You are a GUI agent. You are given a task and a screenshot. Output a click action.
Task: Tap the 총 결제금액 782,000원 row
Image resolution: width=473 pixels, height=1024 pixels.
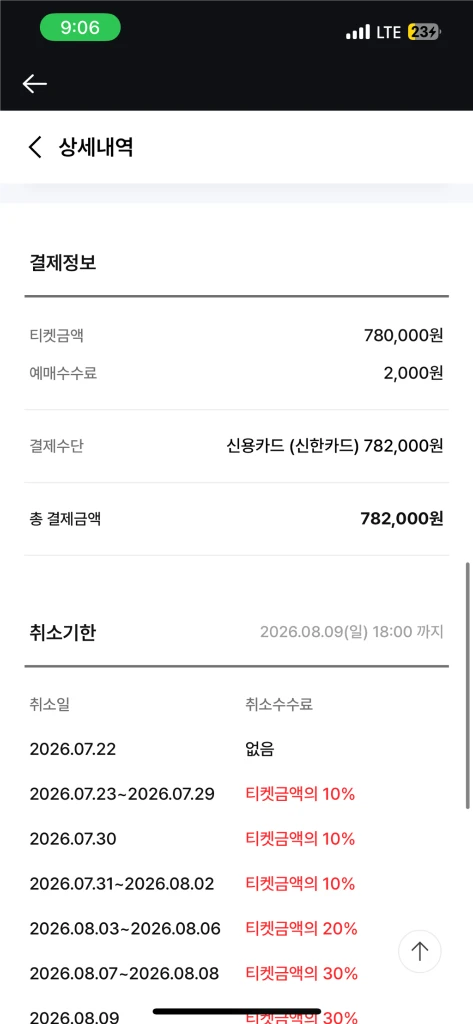236,519
